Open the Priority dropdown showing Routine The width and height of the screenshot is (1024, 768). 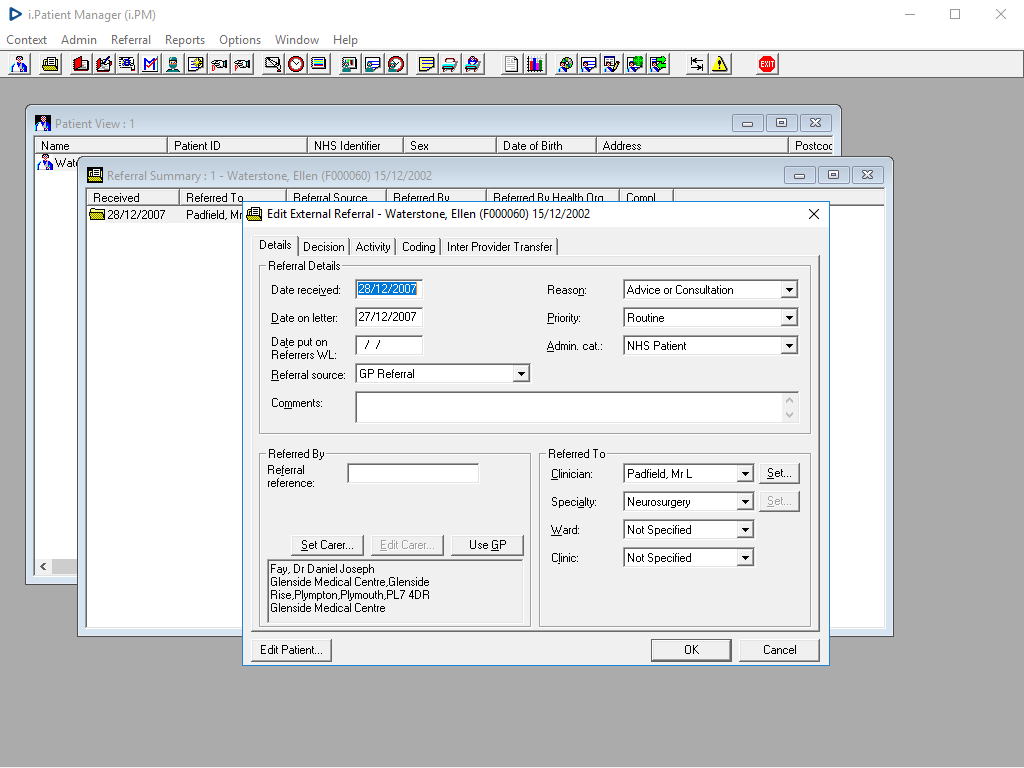click(789, 317)
